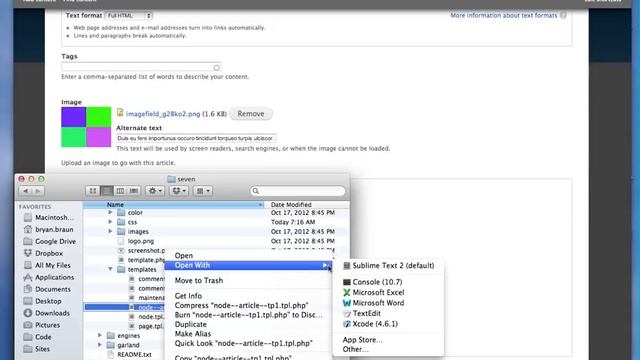The image size is (640, 360).
Task: Expand the images folder
Action: (110, 231)
